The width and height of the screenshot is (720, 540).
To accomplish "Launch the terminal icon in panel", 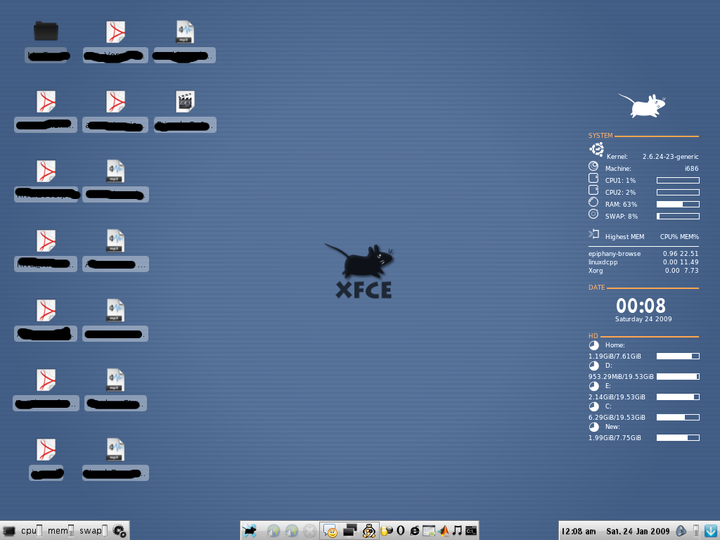I will pos(471,531).
